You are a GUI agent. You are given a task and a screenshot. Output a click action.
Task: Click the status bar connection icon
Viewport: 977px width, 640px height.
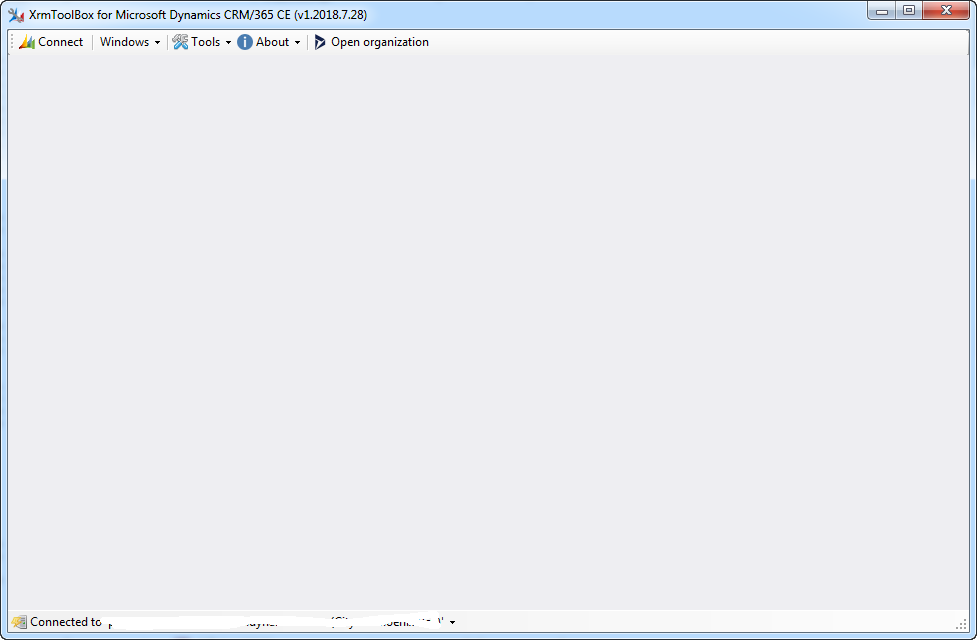19,622
